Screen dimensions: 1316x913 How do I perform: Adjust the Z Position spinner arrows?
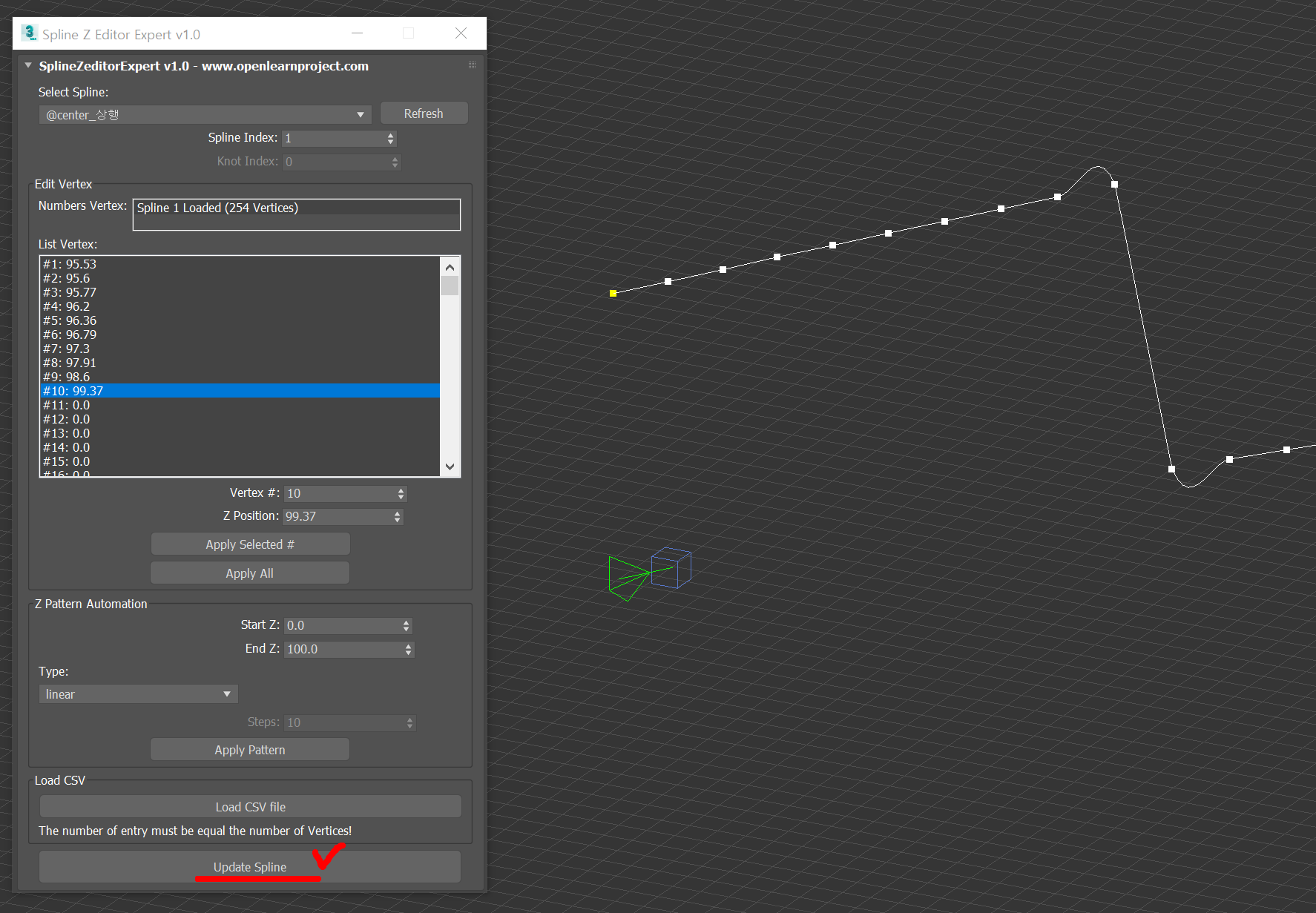398,517
